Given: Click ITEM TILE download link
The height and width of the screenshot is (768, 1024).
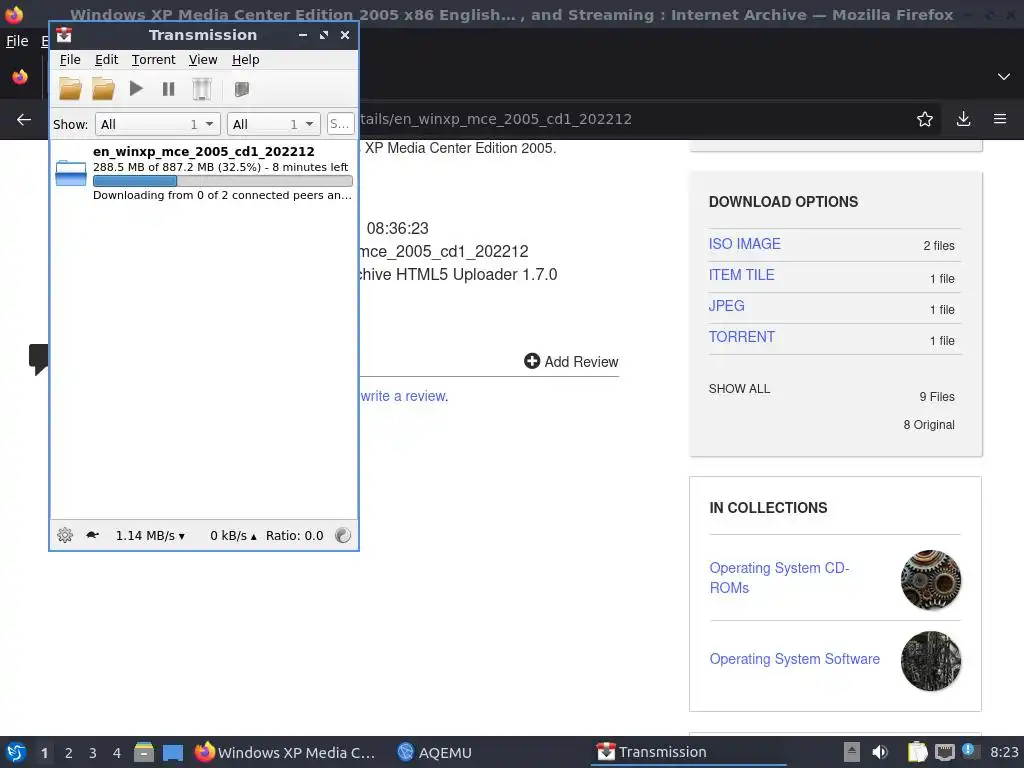Looking at the screenshot, I should click(741, 275).
